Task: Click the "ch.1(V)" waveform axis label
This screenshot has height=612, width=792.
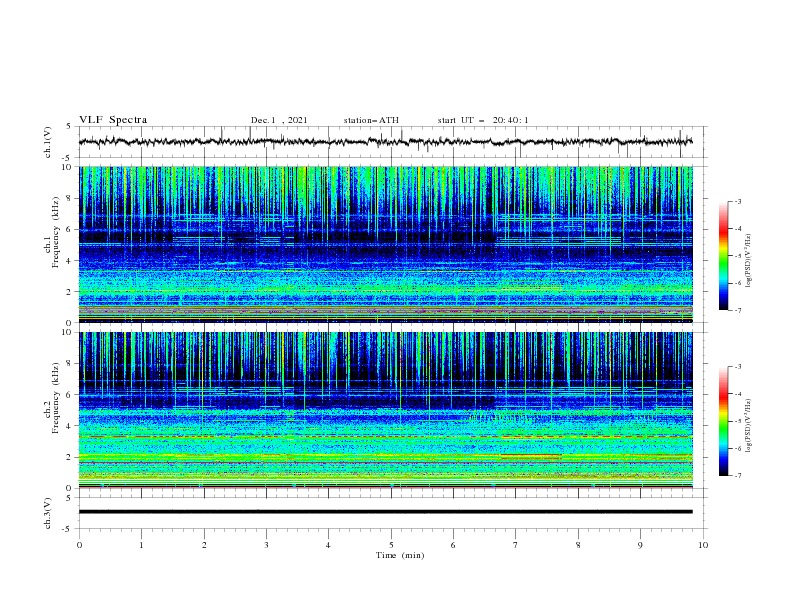Action: (x=48, y=142)
